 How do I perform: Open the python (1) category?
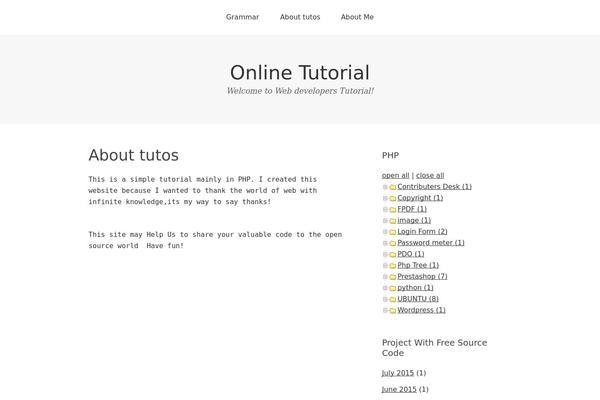(415, 287)
